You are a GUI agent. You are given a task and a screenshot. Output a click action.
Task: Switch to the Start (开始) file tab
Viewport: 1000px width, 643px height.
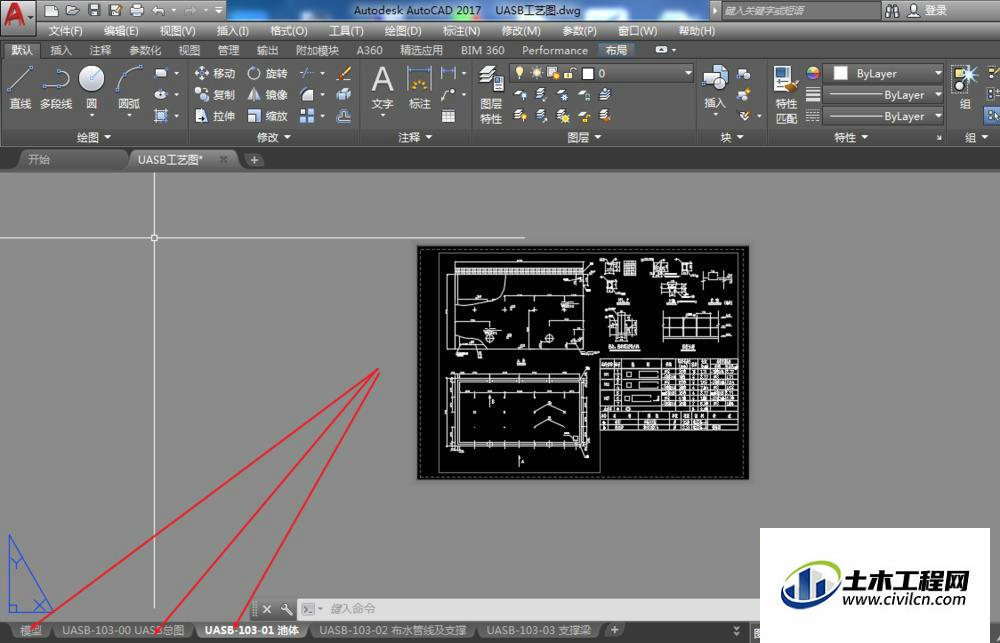(39, 159)
